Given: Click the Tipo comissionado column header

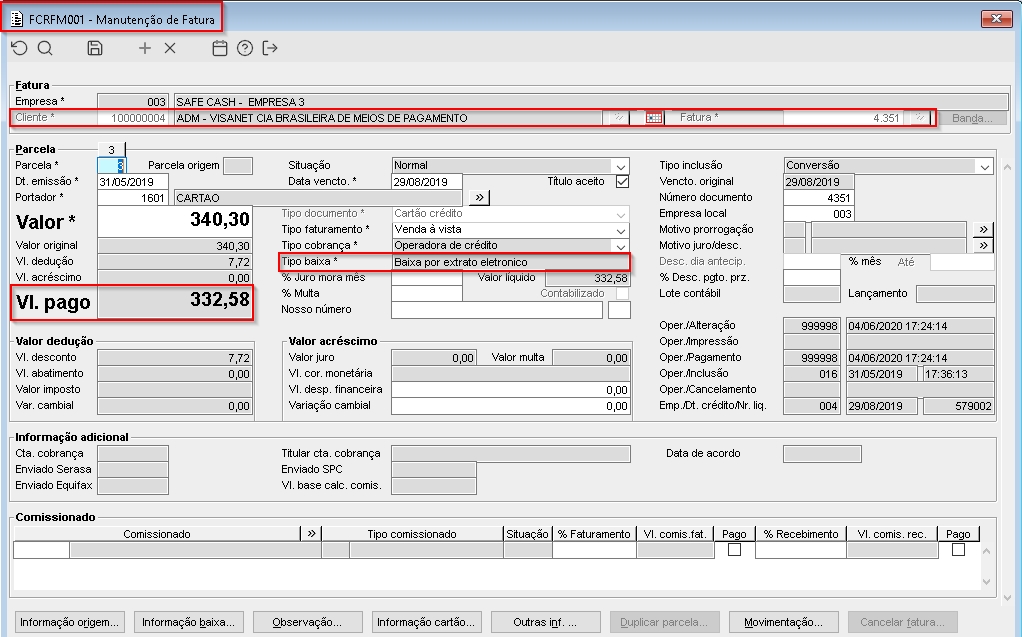Looking at the screenshot, I should [x=412, y=534].
